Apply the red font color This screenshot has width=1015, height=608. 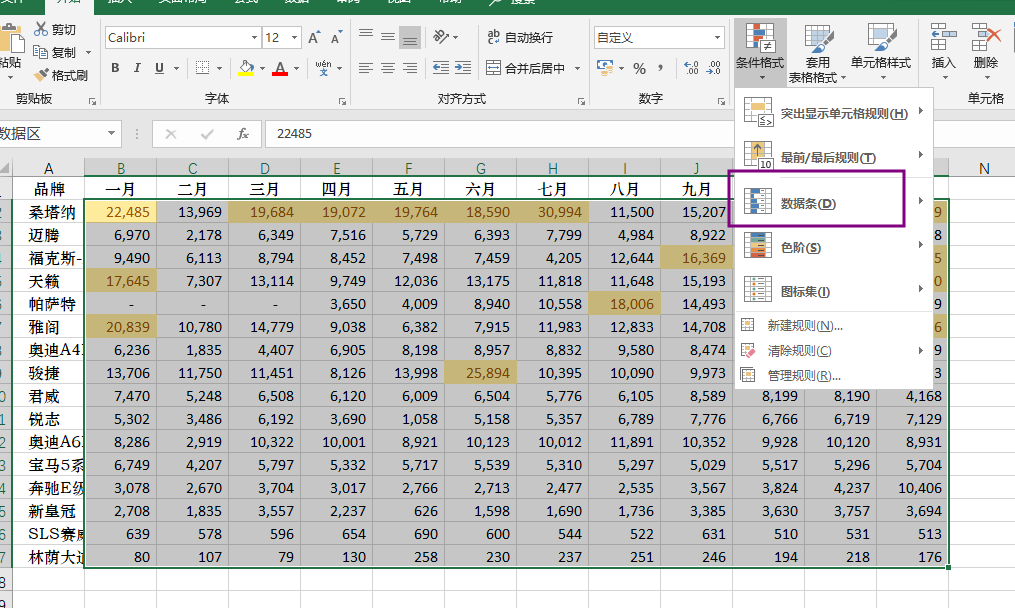coord(280,68)
